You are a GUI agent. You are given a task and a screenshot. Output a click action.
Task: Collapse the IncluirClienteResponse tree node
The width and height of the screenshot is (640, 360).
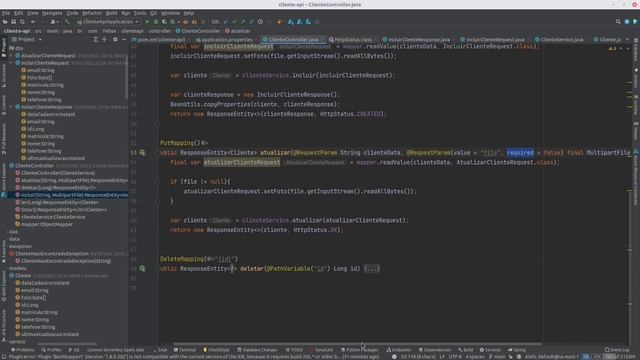tap(11, 107)
